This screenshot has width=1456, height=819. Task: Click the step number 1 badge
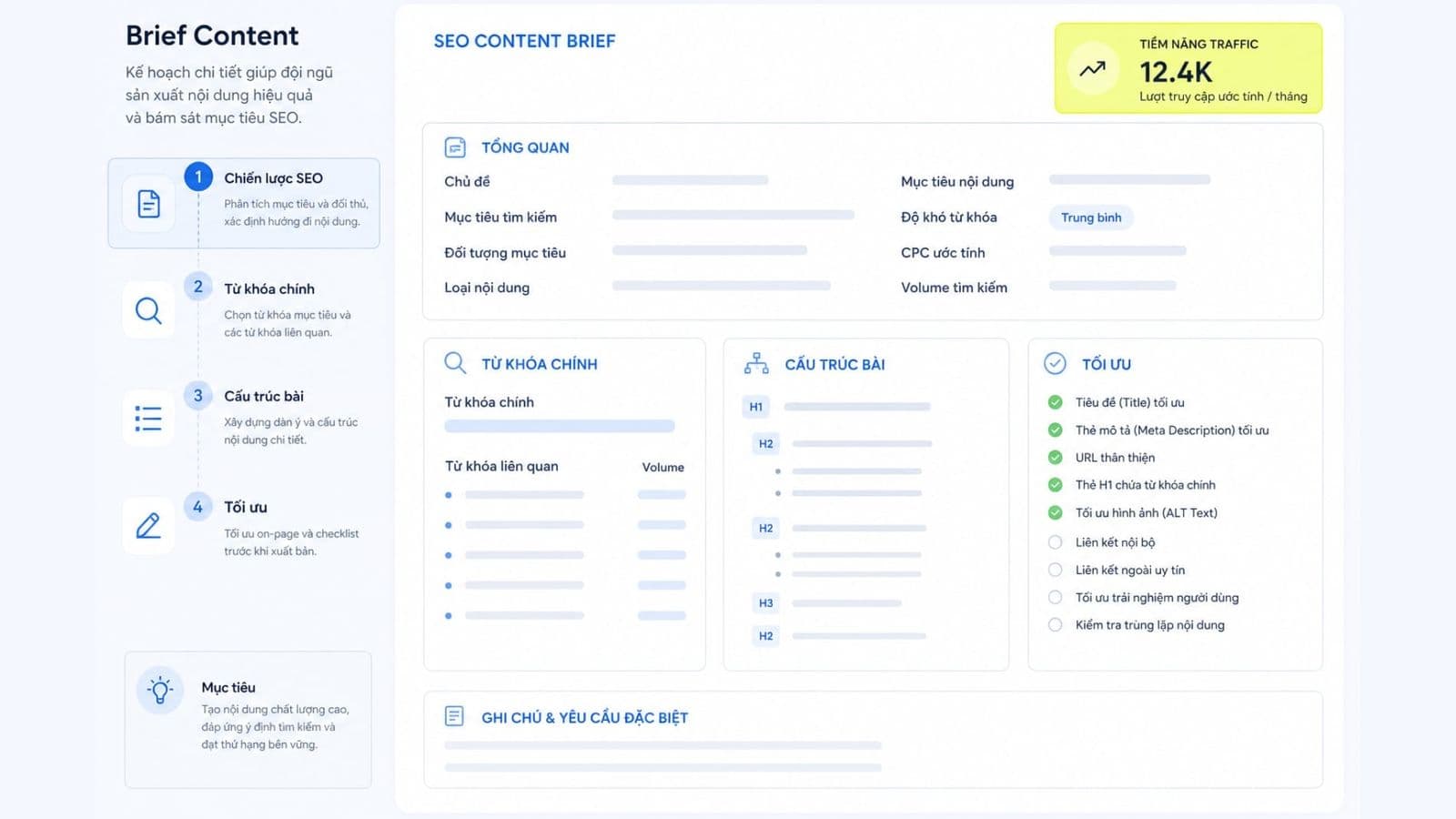(x=198, y=177)
